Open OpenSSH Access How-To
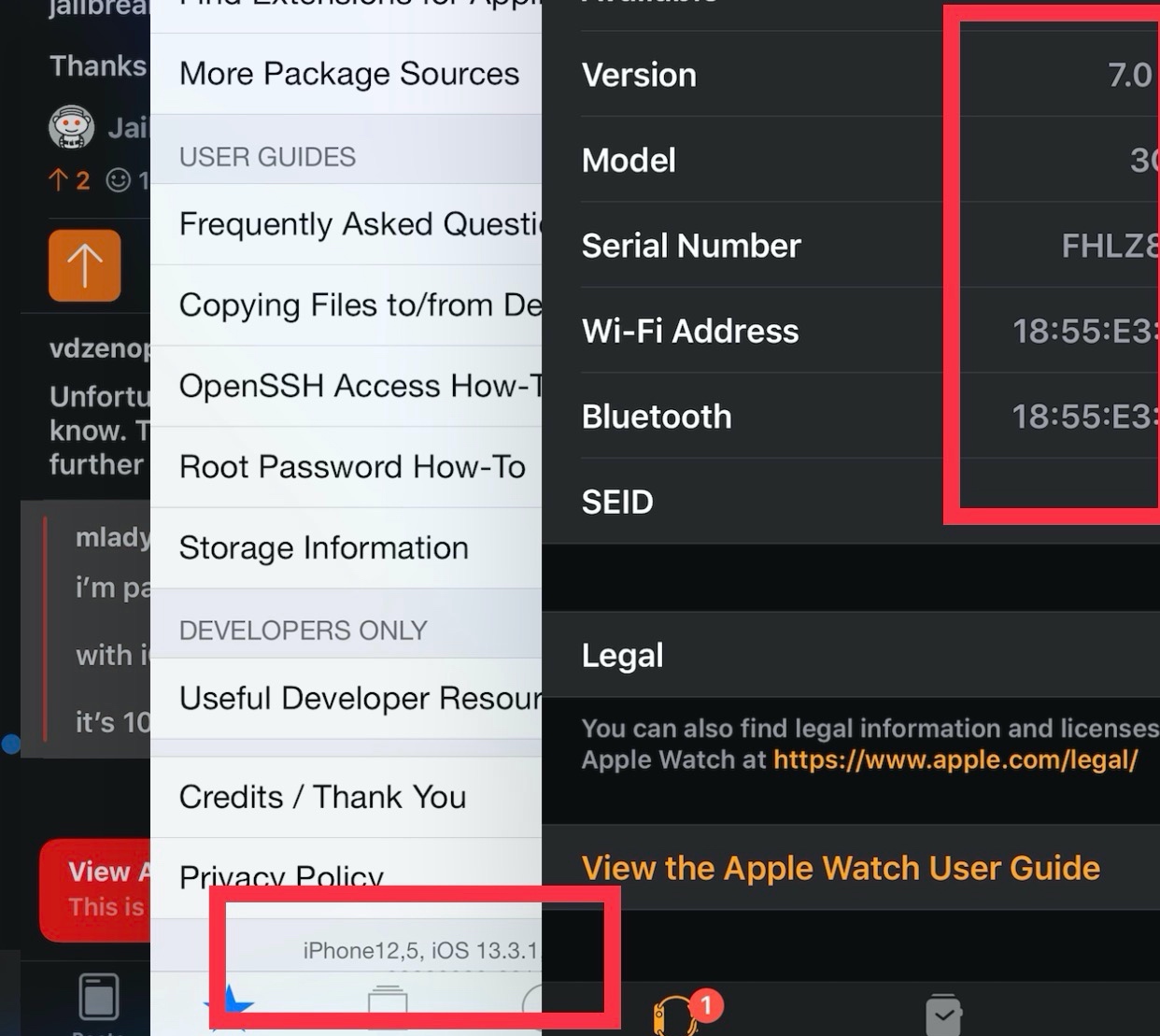Screen dimensions: 1160x1036 click(347, 386)
